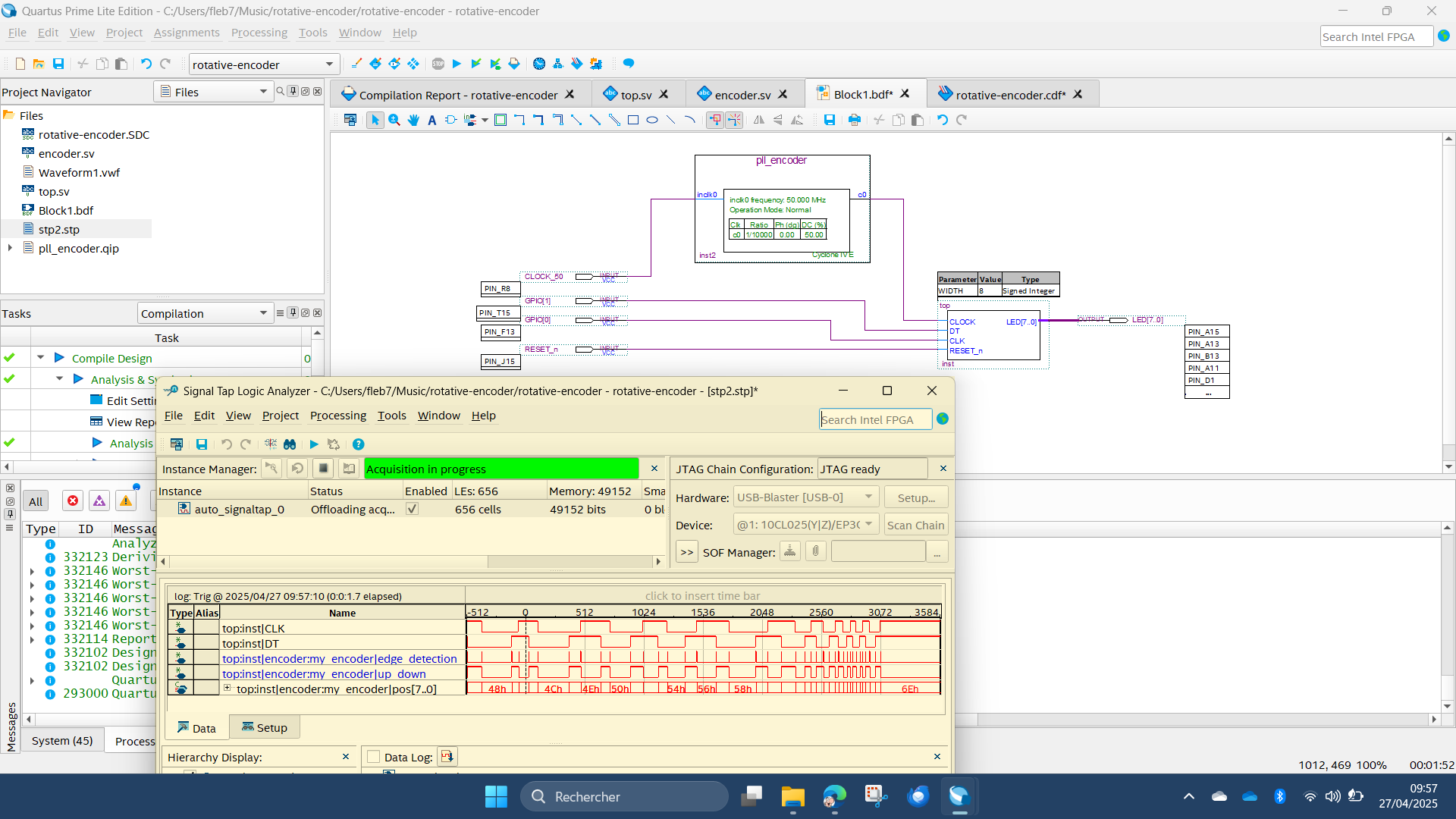Select the Oval tool in block editor
Image resolution: width=1456 pixels, height=819 pixels.
(x=652, y=120)
